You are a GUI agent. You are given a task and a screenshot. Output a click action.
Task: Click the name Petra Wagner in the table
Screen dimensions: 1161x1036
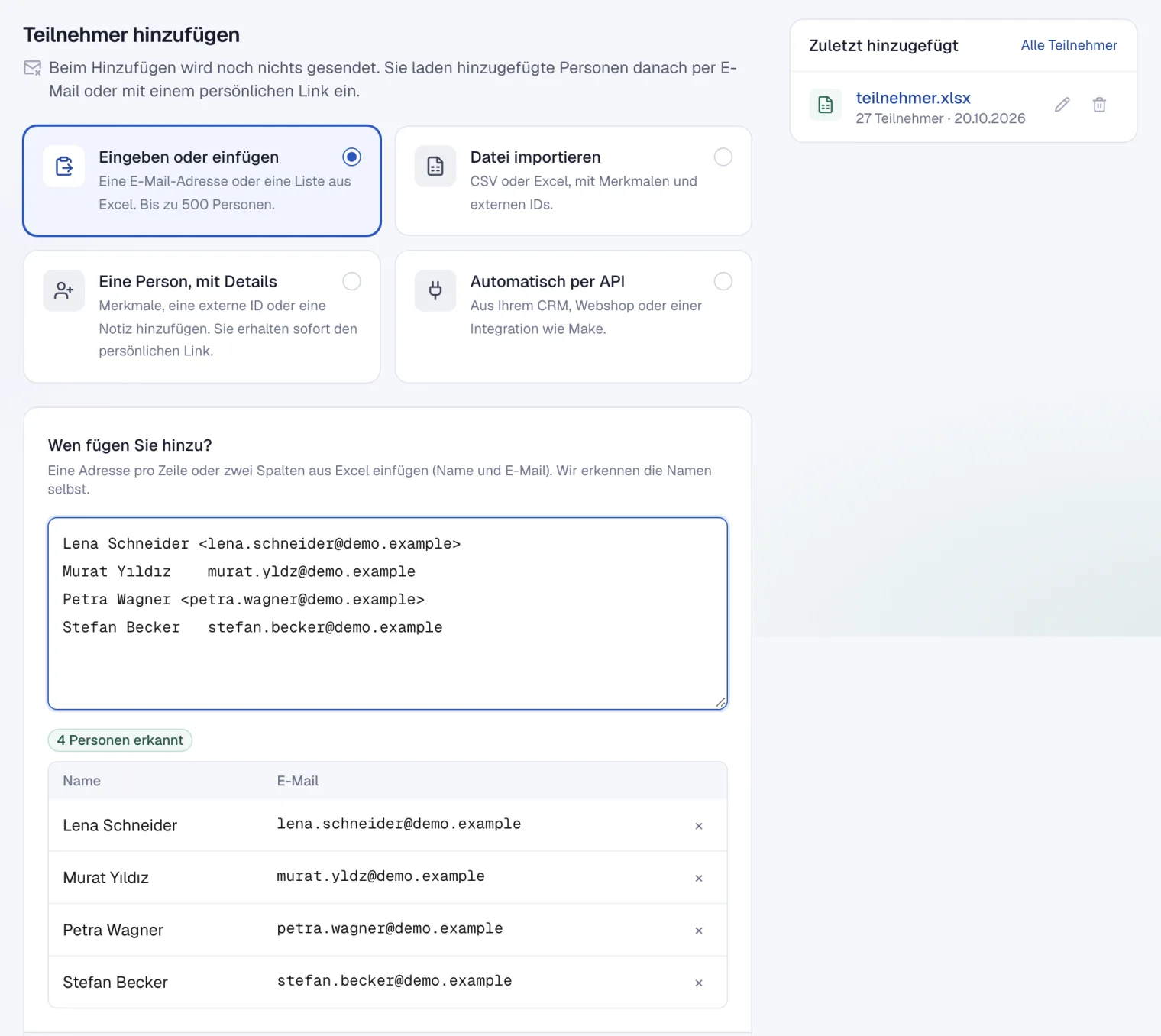click(113, 930)
